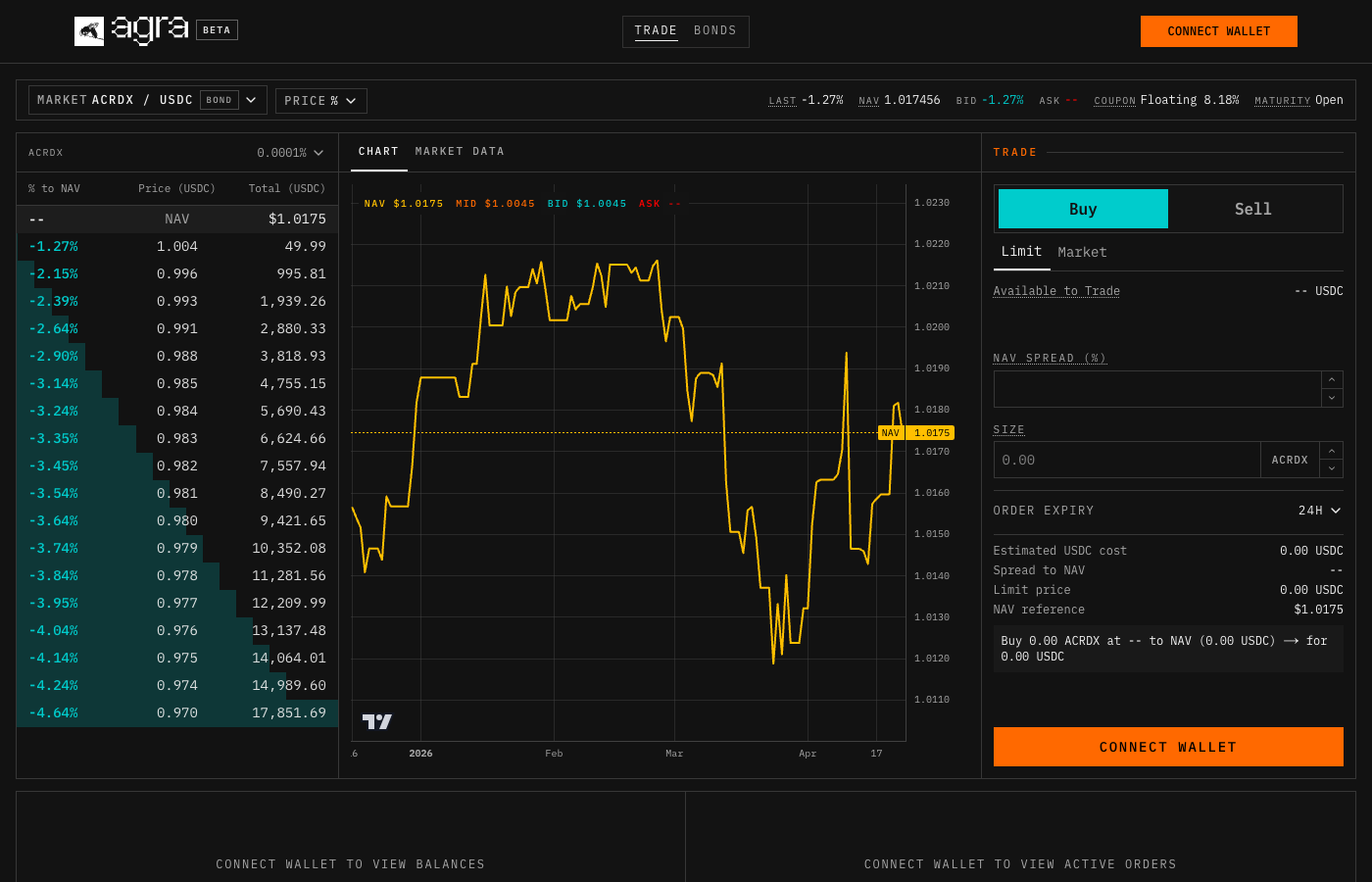This screenshot has width=1372, height=882.
Task: Click the BETA badge next to the logo
Action: 217,29
